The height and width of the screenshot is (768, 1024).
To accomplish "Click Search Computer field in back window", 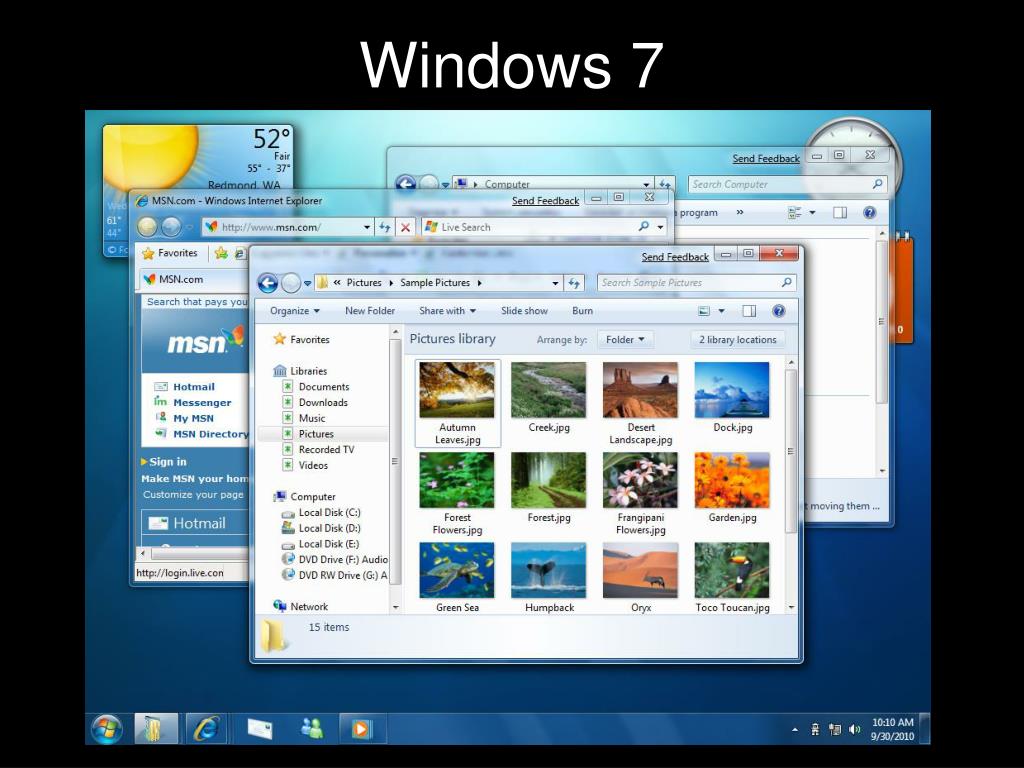I will coord(787,185).
